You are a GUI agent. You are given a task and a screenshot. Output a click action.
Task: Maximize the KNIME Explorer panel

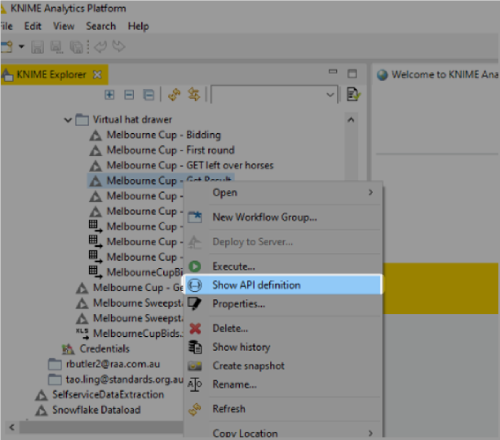pyautogui.click(x=352, y=73)
